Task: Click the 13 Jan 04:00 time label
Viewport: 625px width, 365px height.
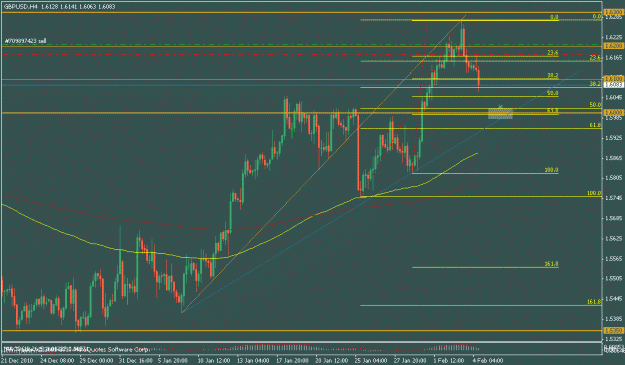Action: click(x=252, y=361)
